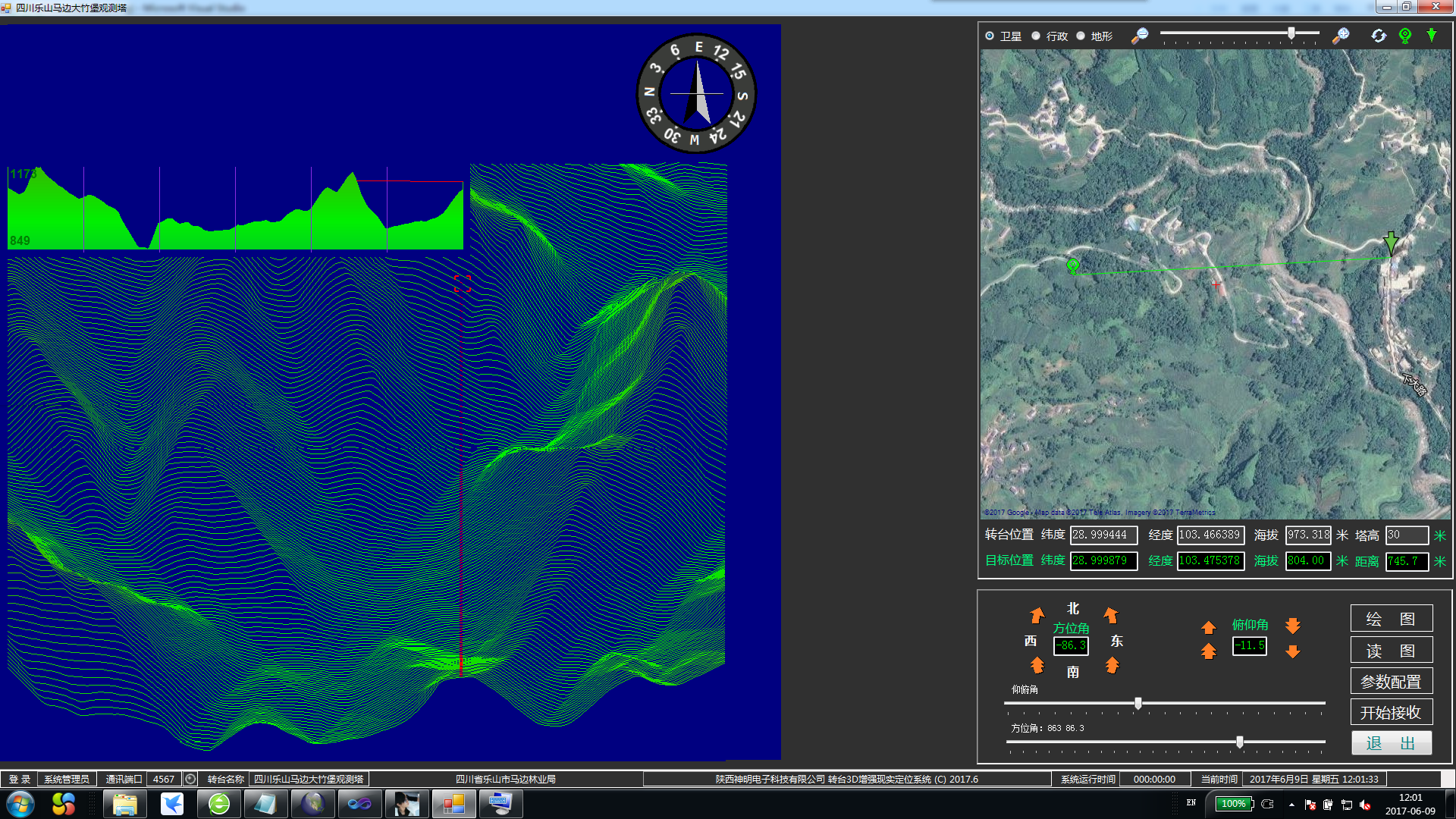
Task: Select the 卫星 satellite map option
Action: [x=990, y=36]
